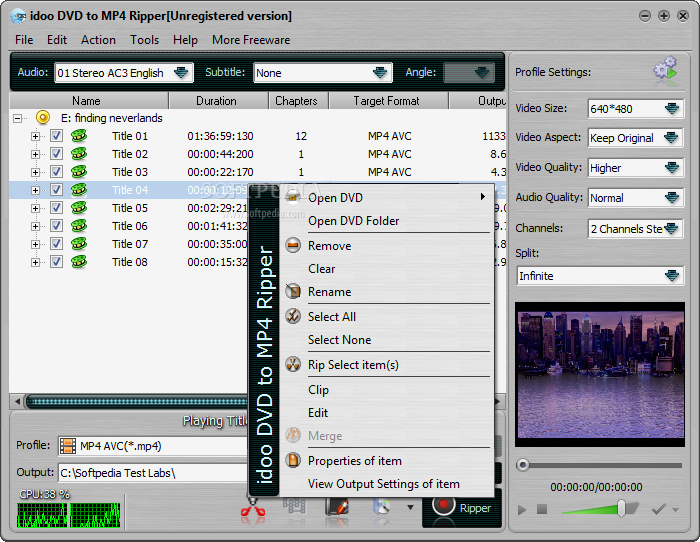
Task: Click the Output path input field
Action: coord(153,473)
